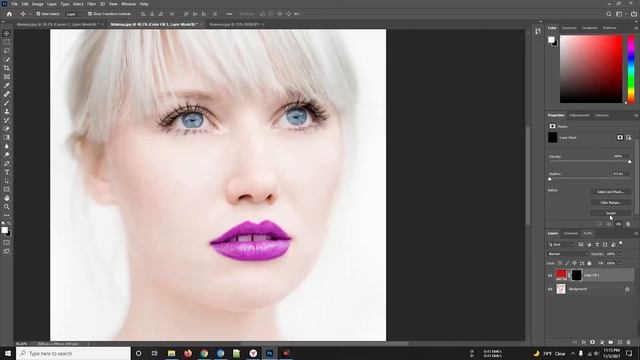This screenshot has height=360, width=640.
Task: Add a layer style (fx) icon
Action: coord(584,342)
